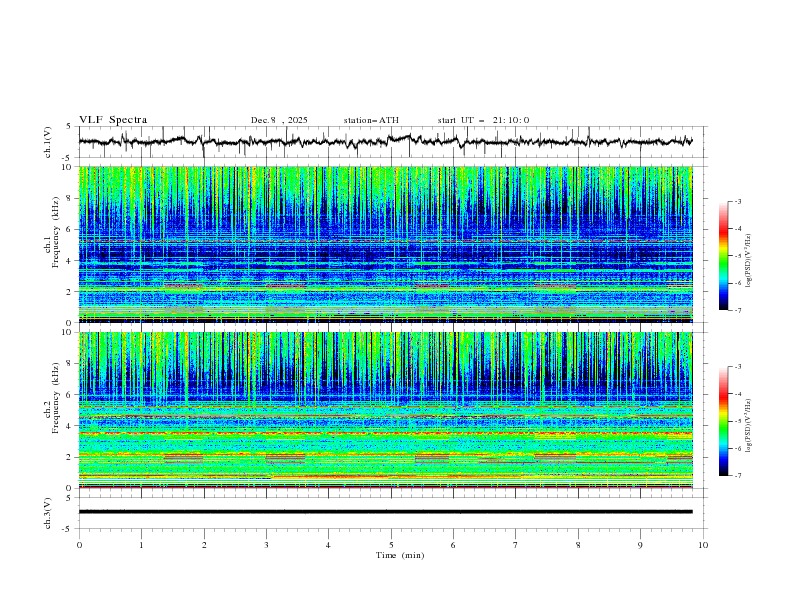Click the time axis tick label "1"

click(x=141, y=545)
